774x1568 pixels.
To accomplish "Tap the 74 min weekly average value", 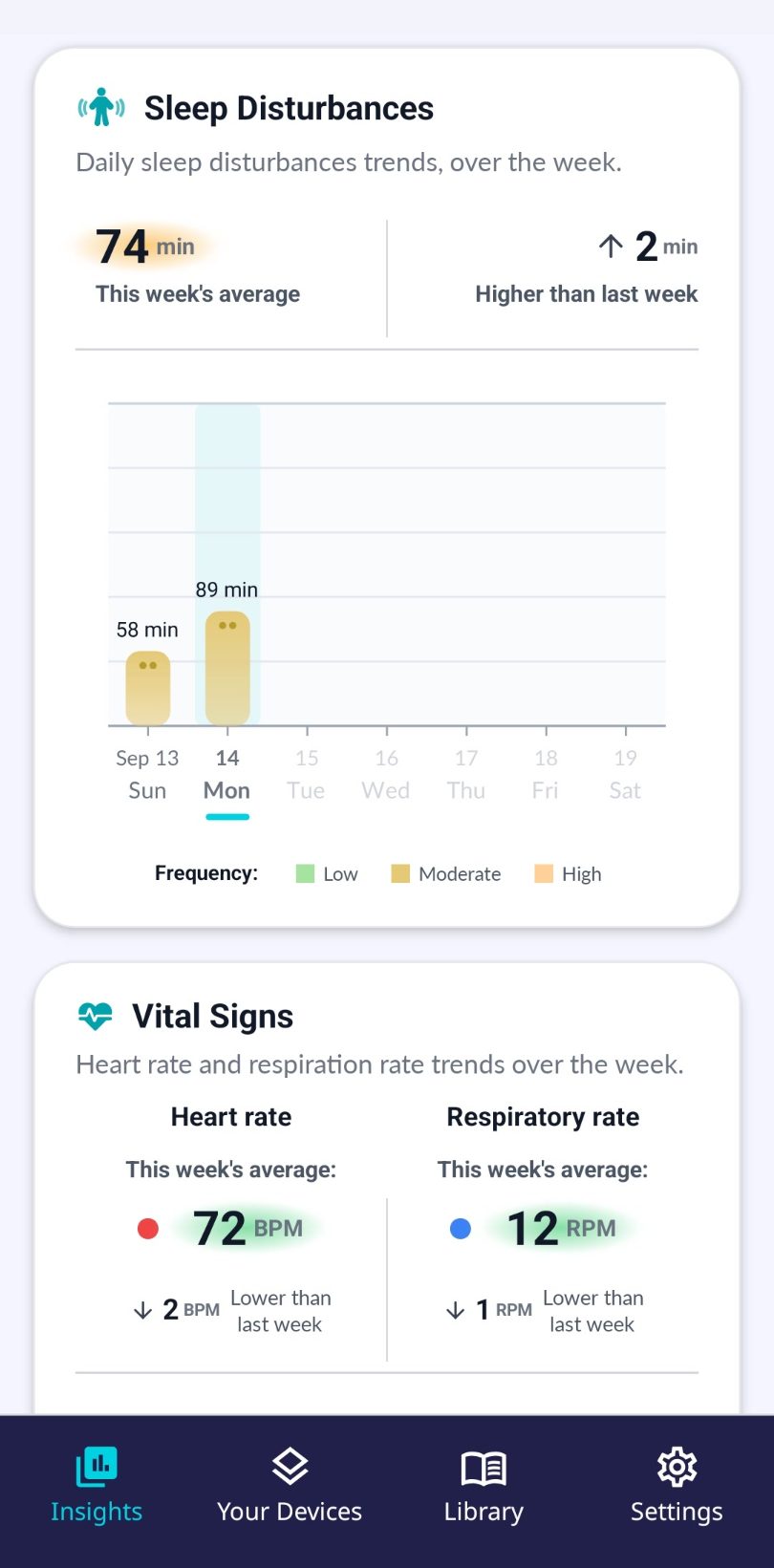I will point(145,247).
